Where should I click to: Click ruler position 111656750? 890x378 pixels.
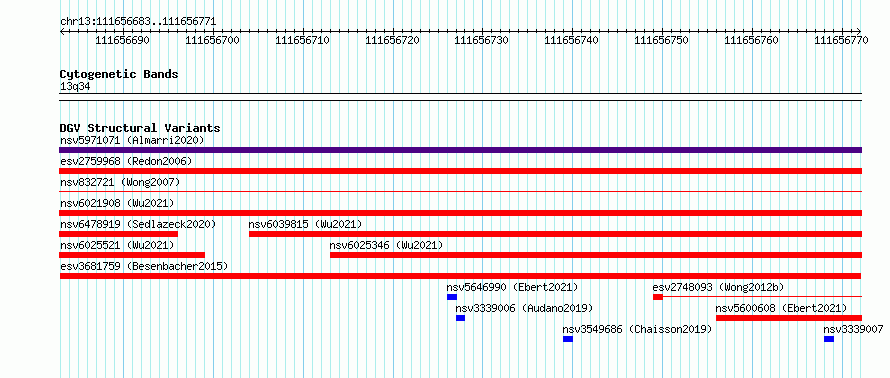(x=661, y=40)
